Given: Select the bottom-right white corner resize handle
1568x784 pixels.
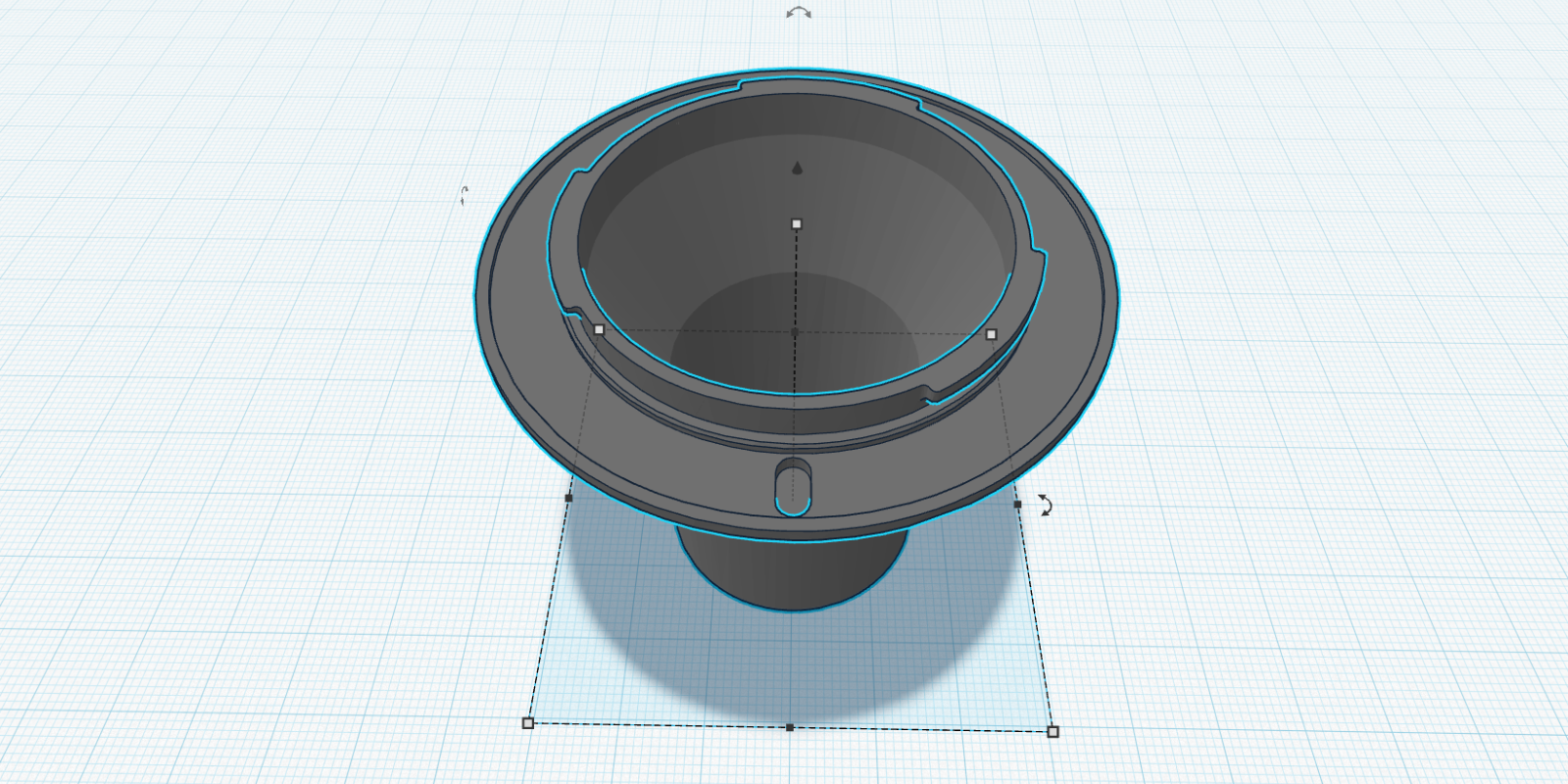Looking at the screenshot, I should (1053, 731).
